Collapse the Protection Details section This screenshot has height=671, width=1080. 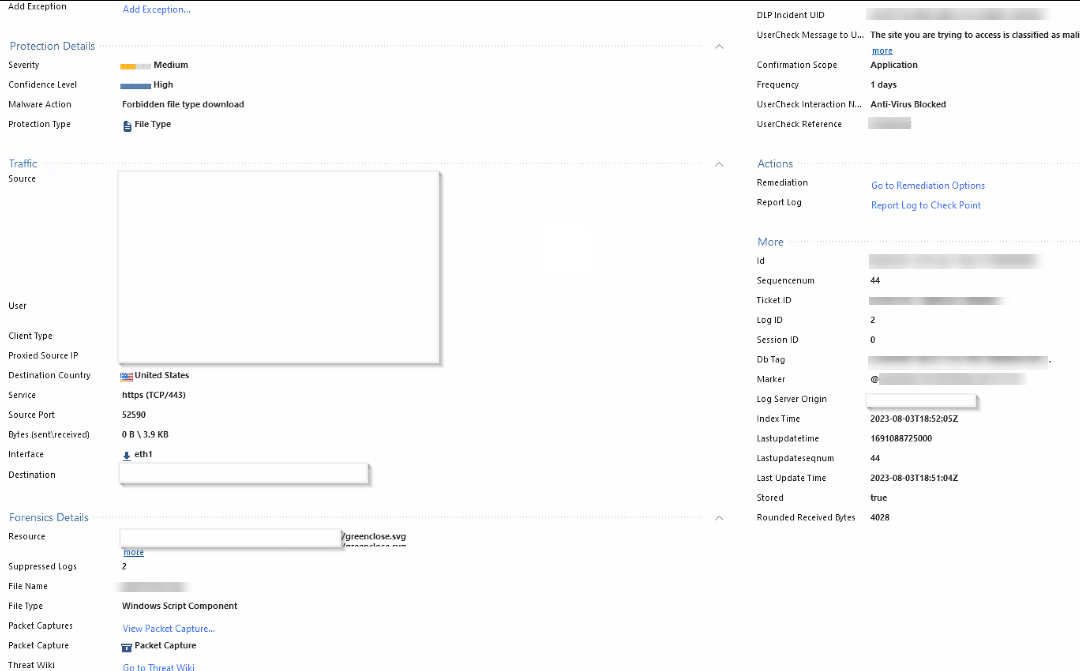tap(719, 46)
